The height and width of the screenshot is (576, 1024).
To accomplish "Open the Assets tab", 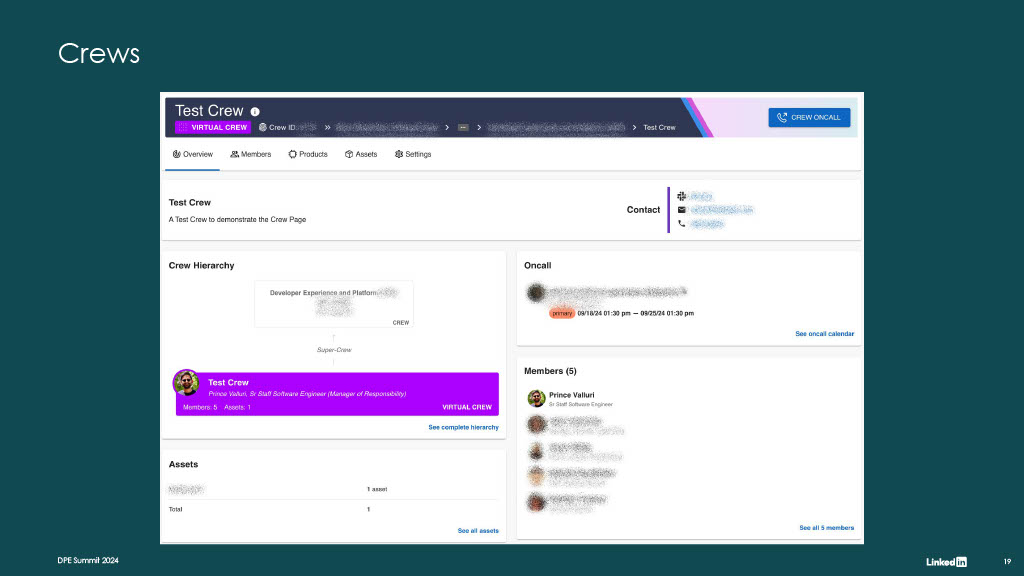I will (361, 155).
